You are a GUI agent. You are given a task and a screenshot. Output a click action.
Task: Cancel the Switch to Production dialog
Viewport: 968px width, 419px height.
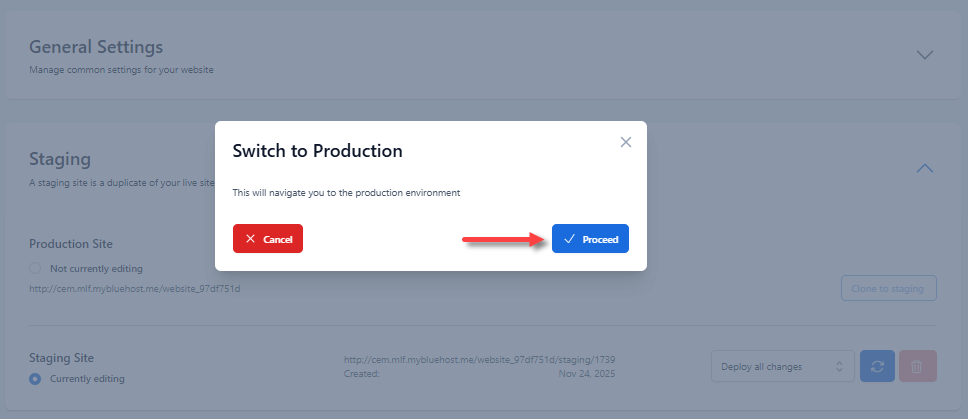[x=268, y=239]
